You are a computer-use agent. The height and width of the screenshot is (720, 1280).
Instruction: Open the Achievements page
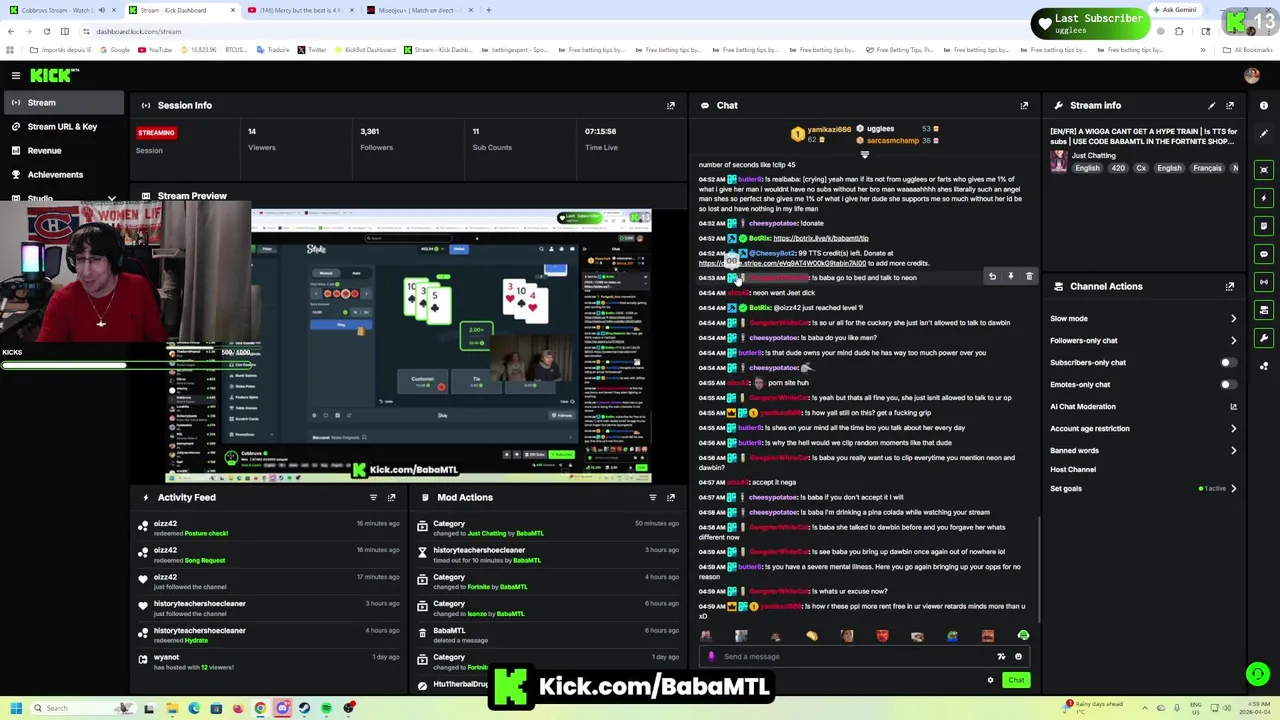(x=62, y=175)
